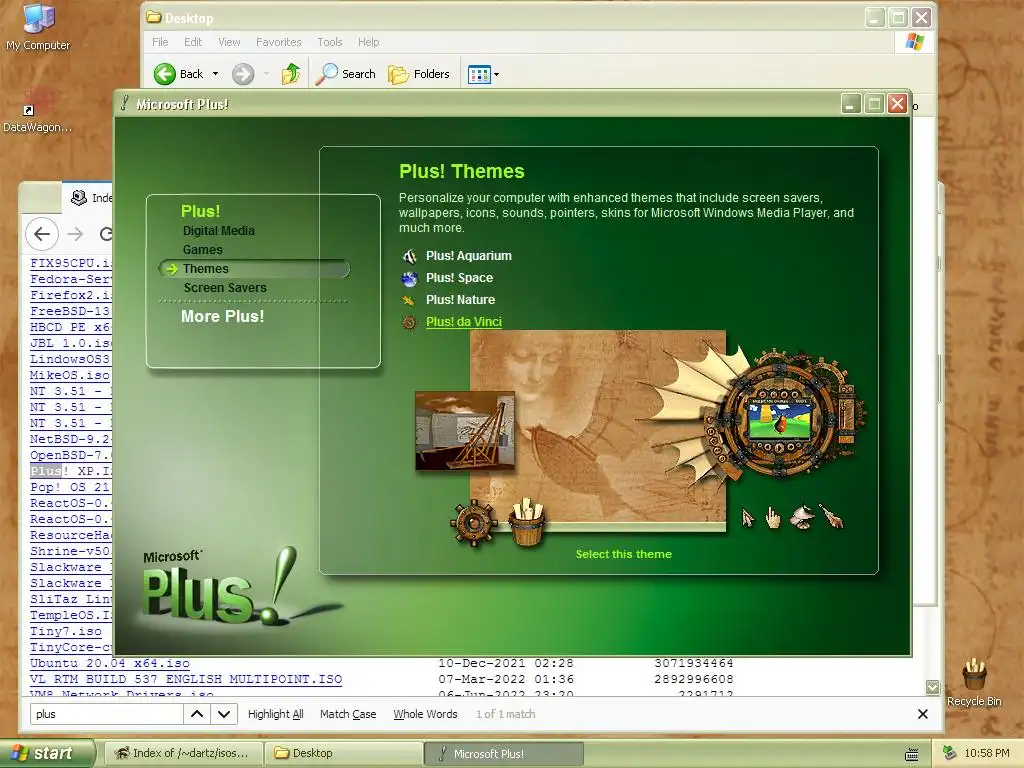Expand Back history dropdown arrow
Image resolution: width=1024 pixels, height=768 pixels.
216,74
